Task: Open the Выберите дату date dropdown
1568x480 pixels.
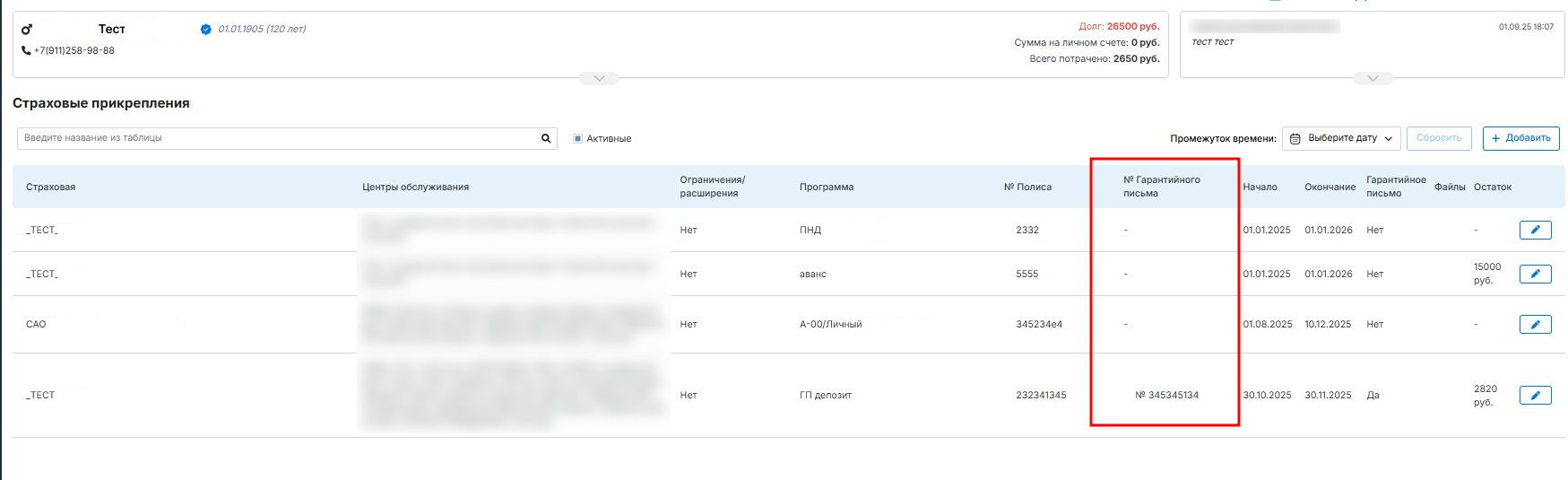Action: [x=1341, y=138]
